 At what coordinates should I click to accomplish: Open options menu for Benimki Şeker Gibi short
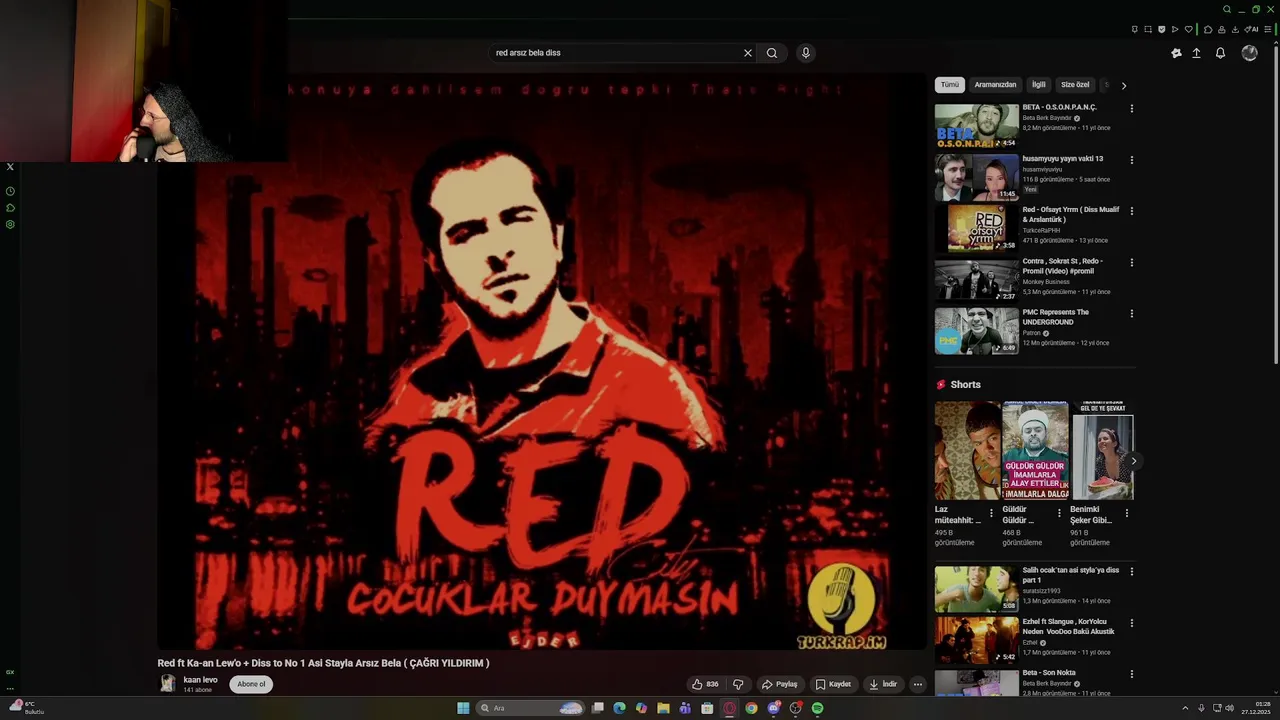coord(1127,513)
